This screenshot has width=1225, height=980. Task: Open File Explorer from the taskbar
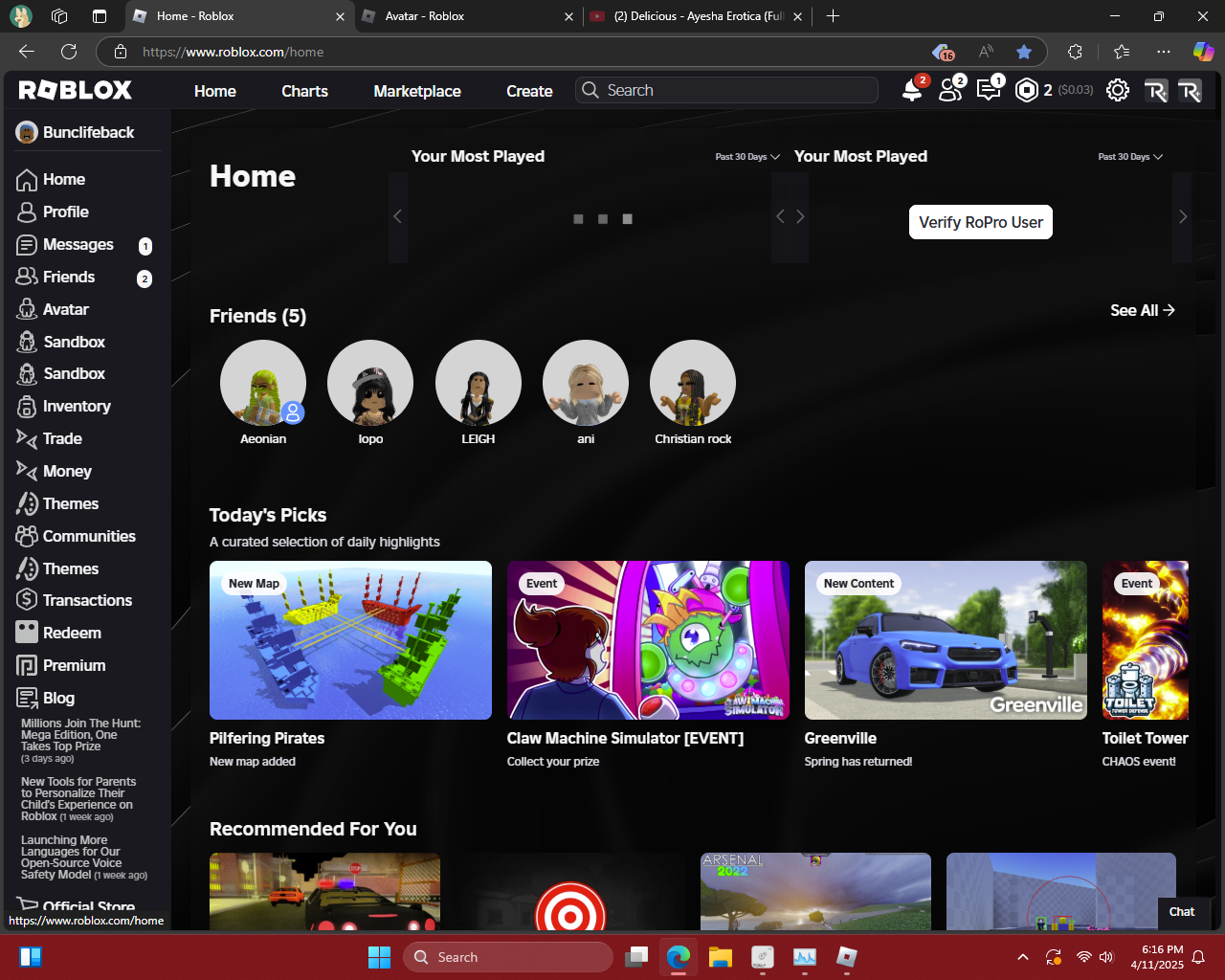(x=721, y=957)
